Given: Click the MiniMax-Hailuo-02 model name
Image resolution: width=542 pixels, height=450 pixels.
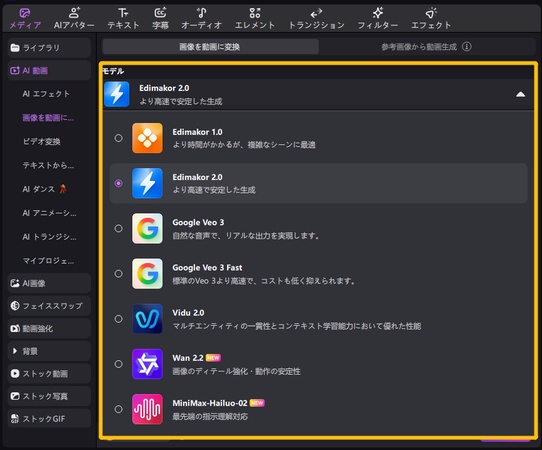Looking at the screenshot, I should click(x=210, y=403).
